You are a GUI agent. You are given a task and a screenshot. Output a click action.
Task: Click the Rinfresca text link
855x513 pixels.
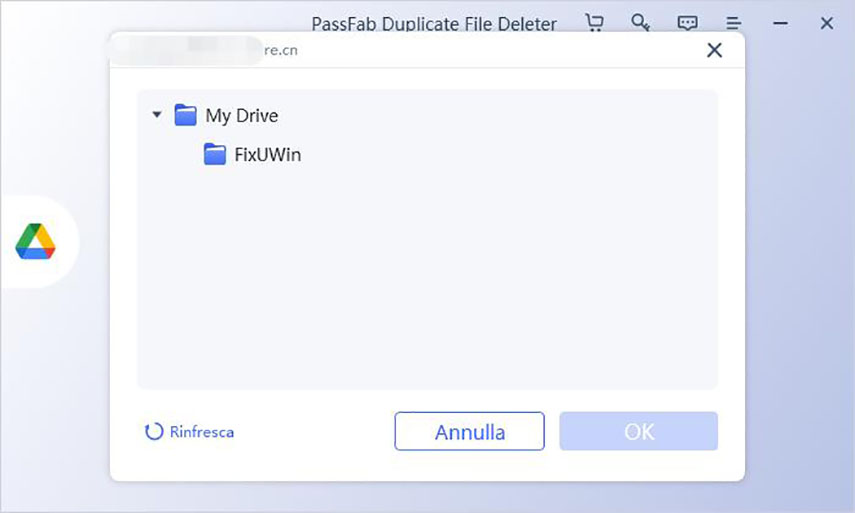[201, 432]
